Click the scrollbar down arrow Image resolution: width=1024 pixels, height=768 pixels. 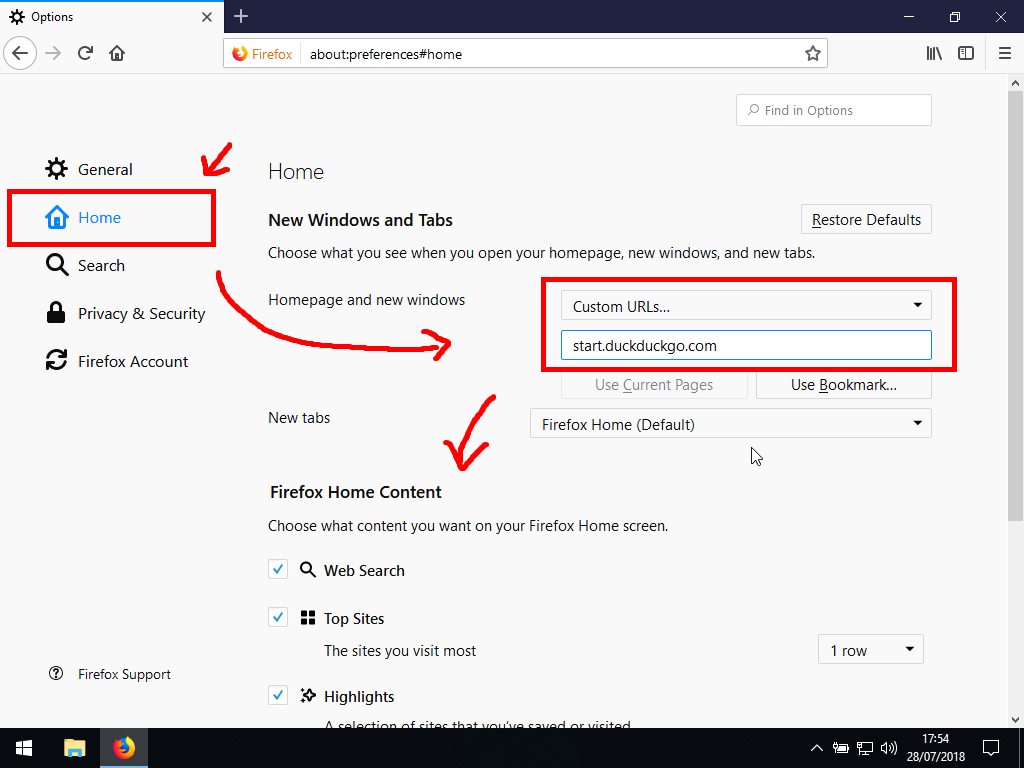coord(1015,720)
